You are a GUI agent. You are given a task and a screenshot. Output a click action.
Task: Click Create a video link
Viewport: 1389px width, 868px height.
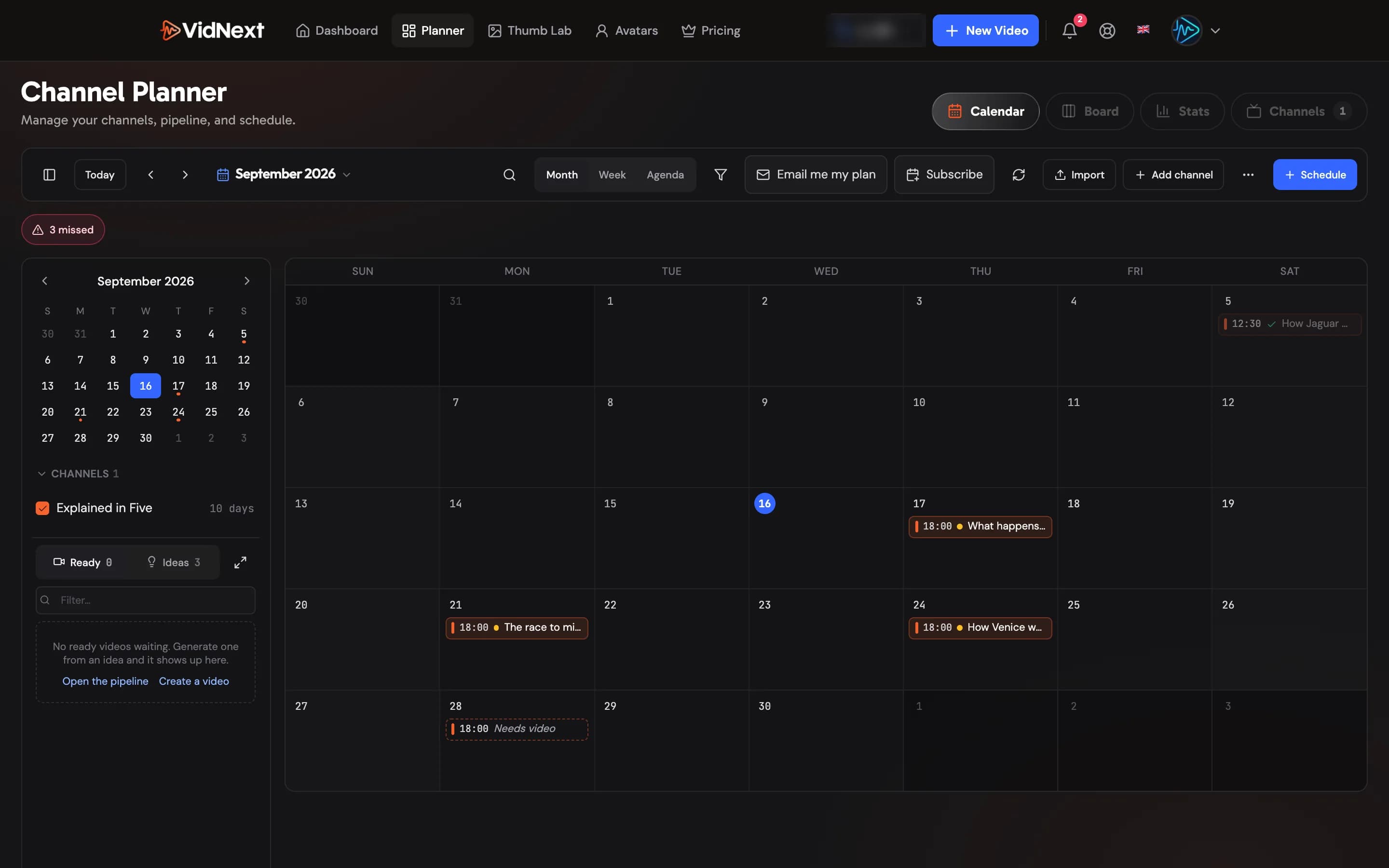coord(194,681)
